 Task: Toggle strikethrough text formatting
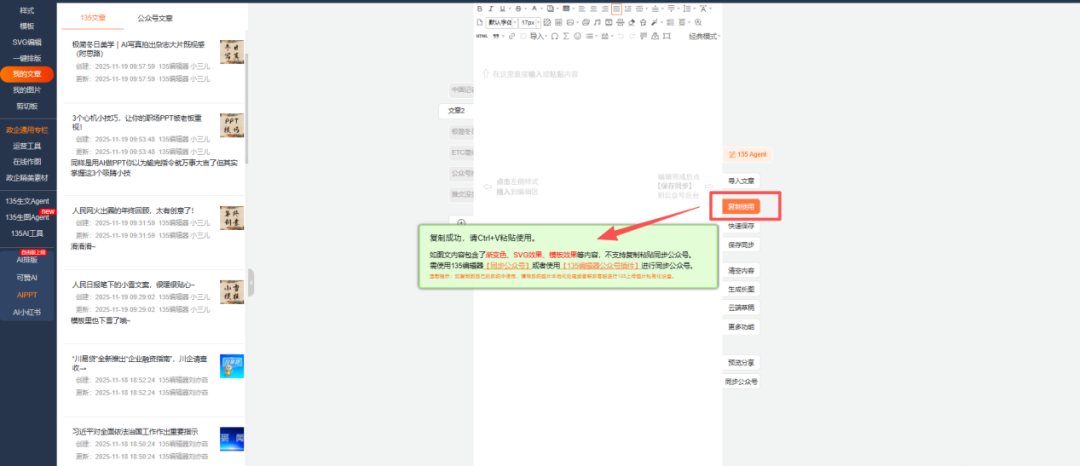click(x=518, y=8)
